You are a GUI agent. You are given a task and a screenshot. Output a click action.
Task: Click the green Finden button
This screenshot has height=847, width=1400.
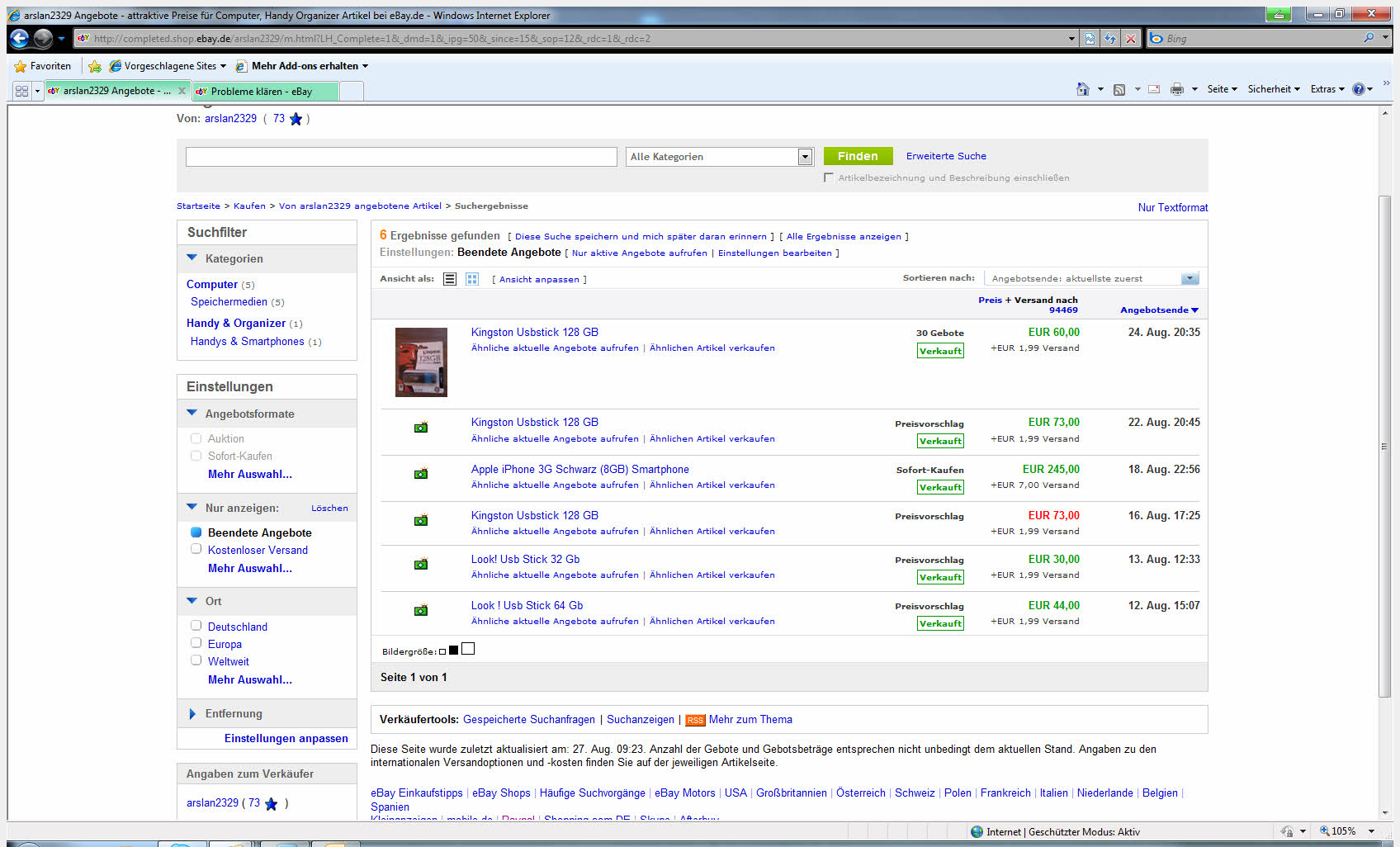(x=858, y=156)
